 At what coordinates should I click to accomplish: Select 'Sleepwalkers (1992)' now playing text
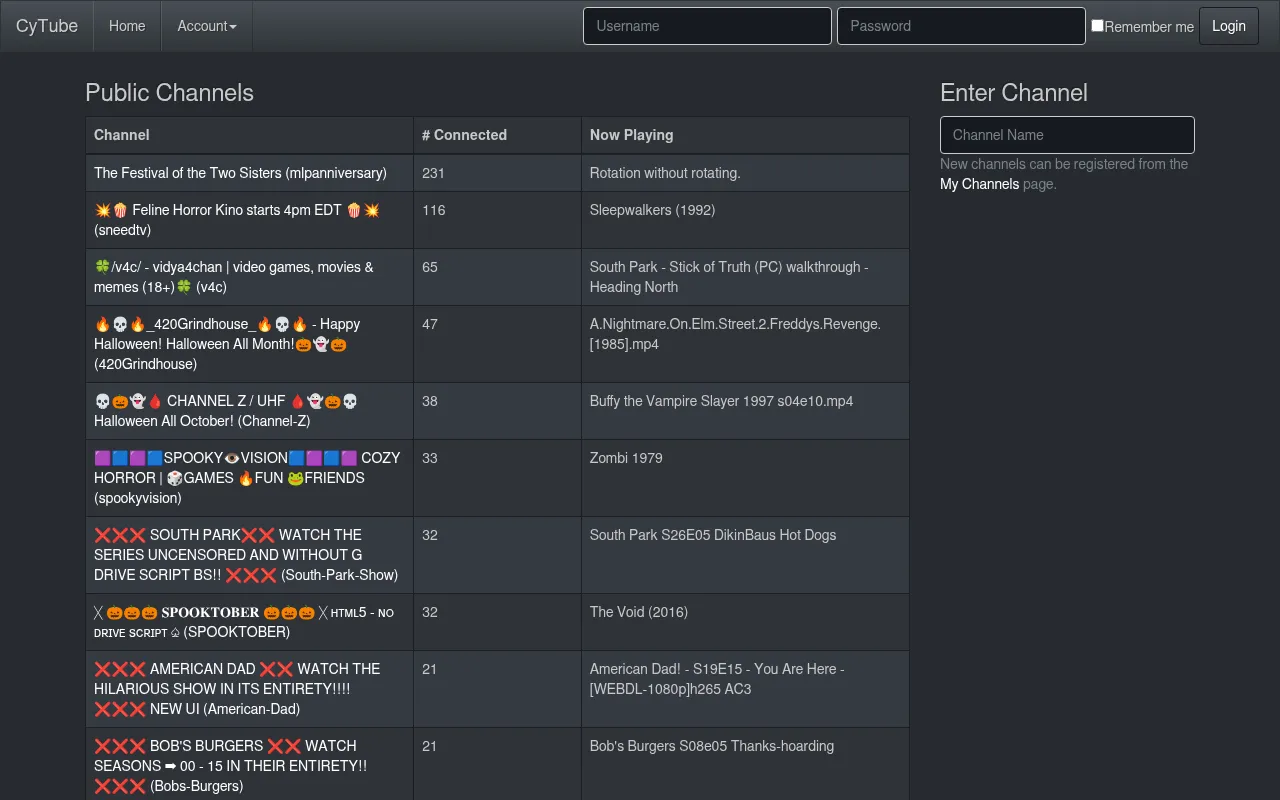pos(652,210)
